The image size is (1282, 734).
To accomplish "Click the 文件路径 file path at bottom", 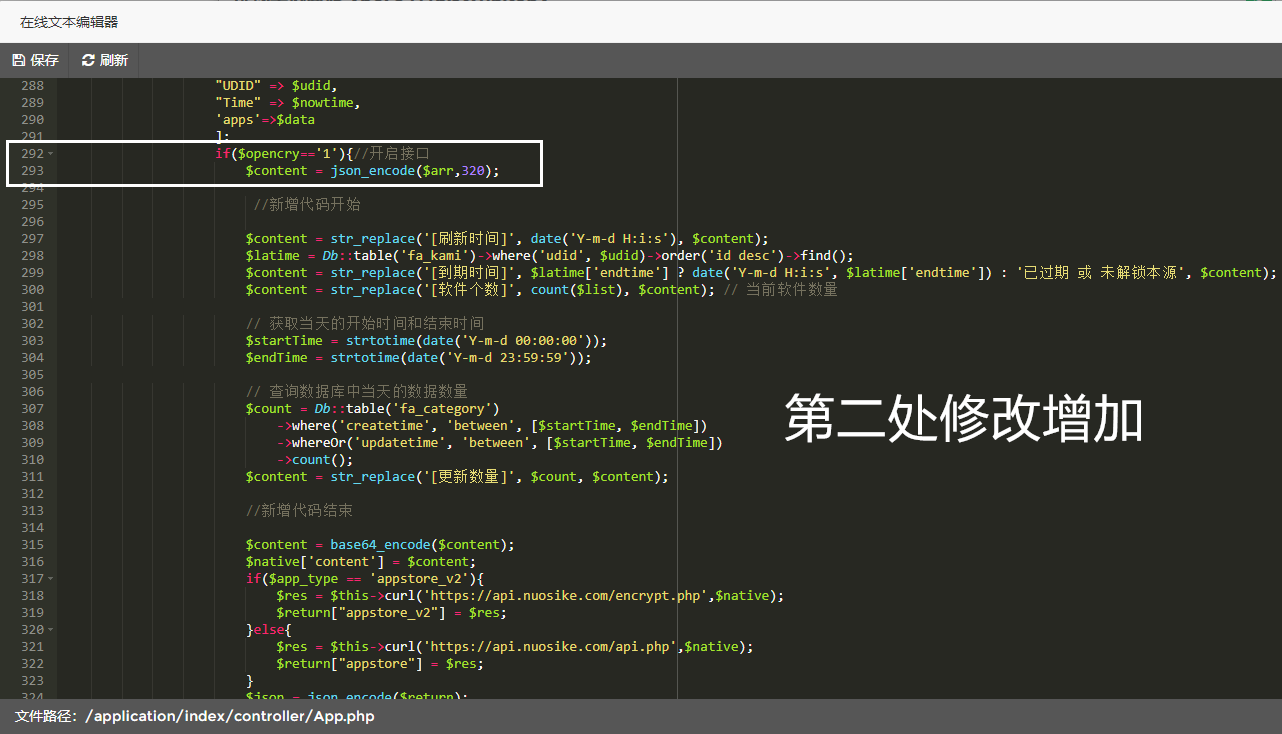I will pos(195,716).
